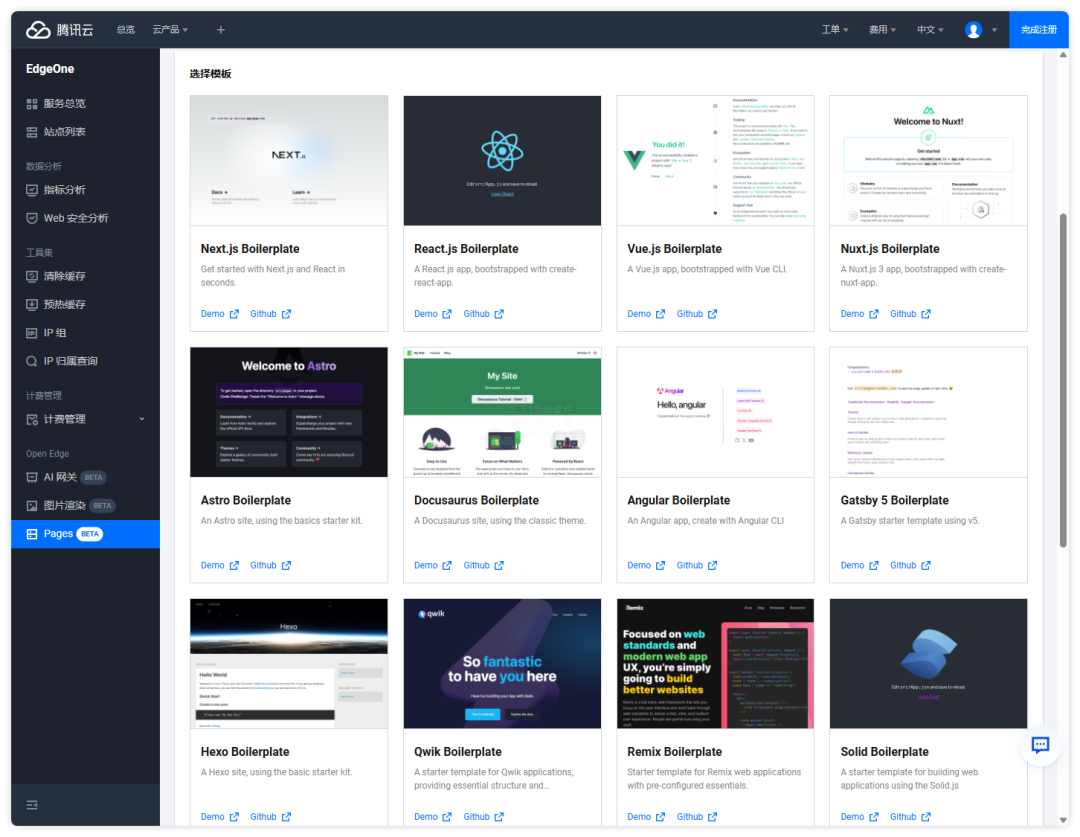The height and width of the screenshot is (837, 1080).
Task: Open the React.js Boilerplate Demo link
Action: click(426, 313)
